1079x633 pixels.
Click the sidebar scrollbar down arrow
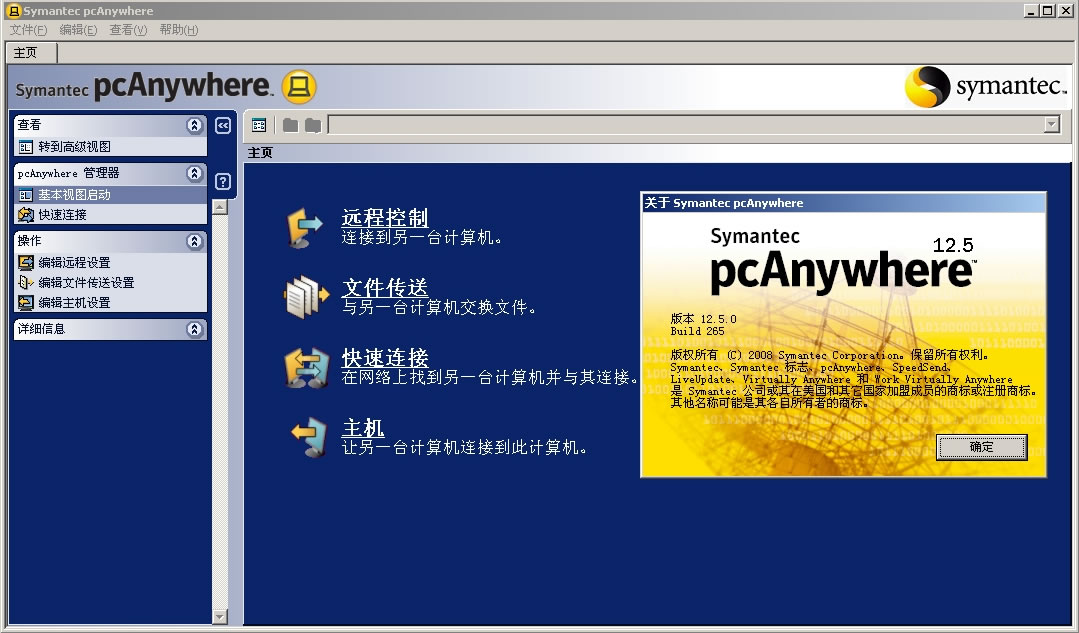(x=220, y=616)
